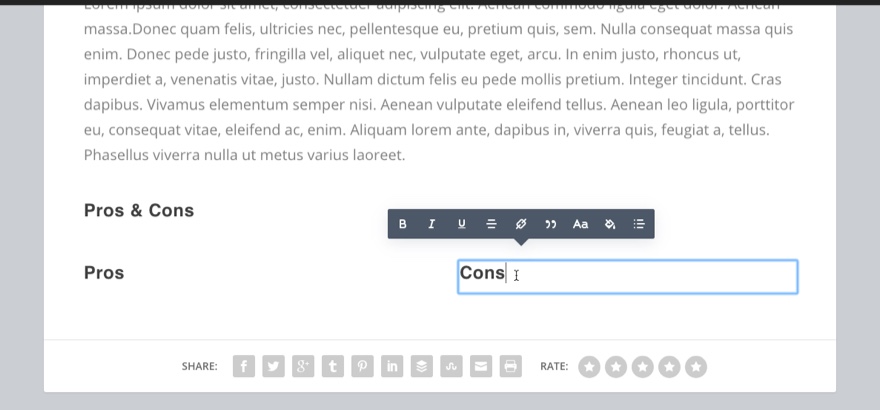
Task: Click the link icon in the toolbar
Action: pyautogui.click(x=521, y=224)
